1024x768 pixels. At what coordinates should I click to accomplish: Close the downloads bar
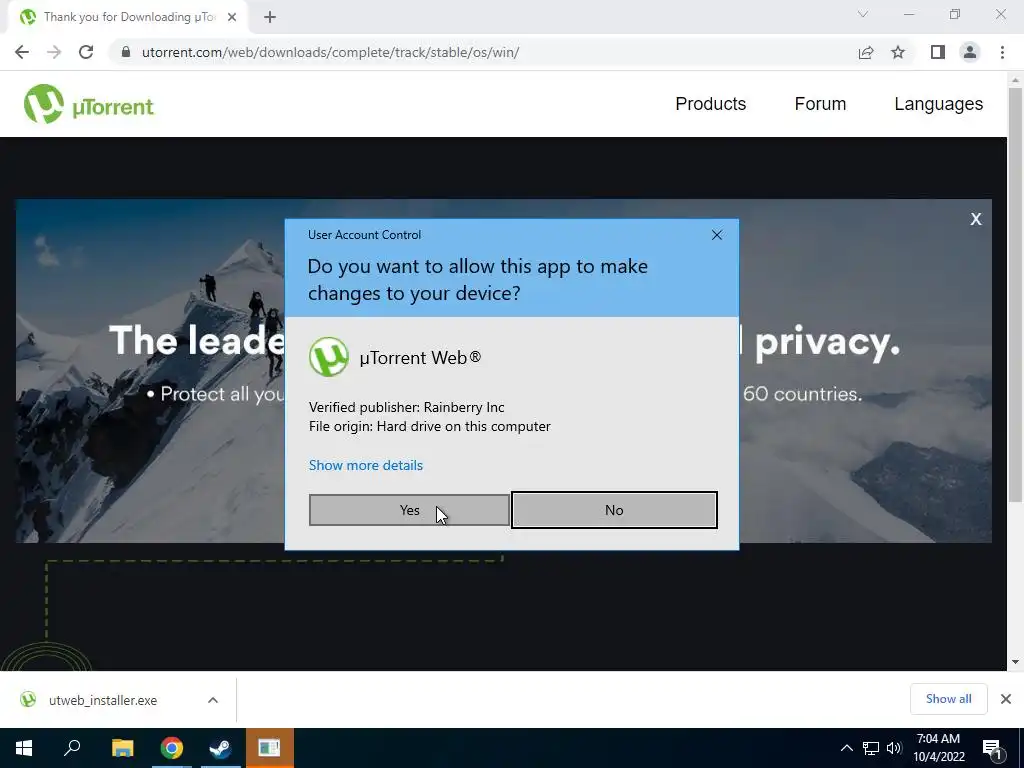pos(1006,699)
